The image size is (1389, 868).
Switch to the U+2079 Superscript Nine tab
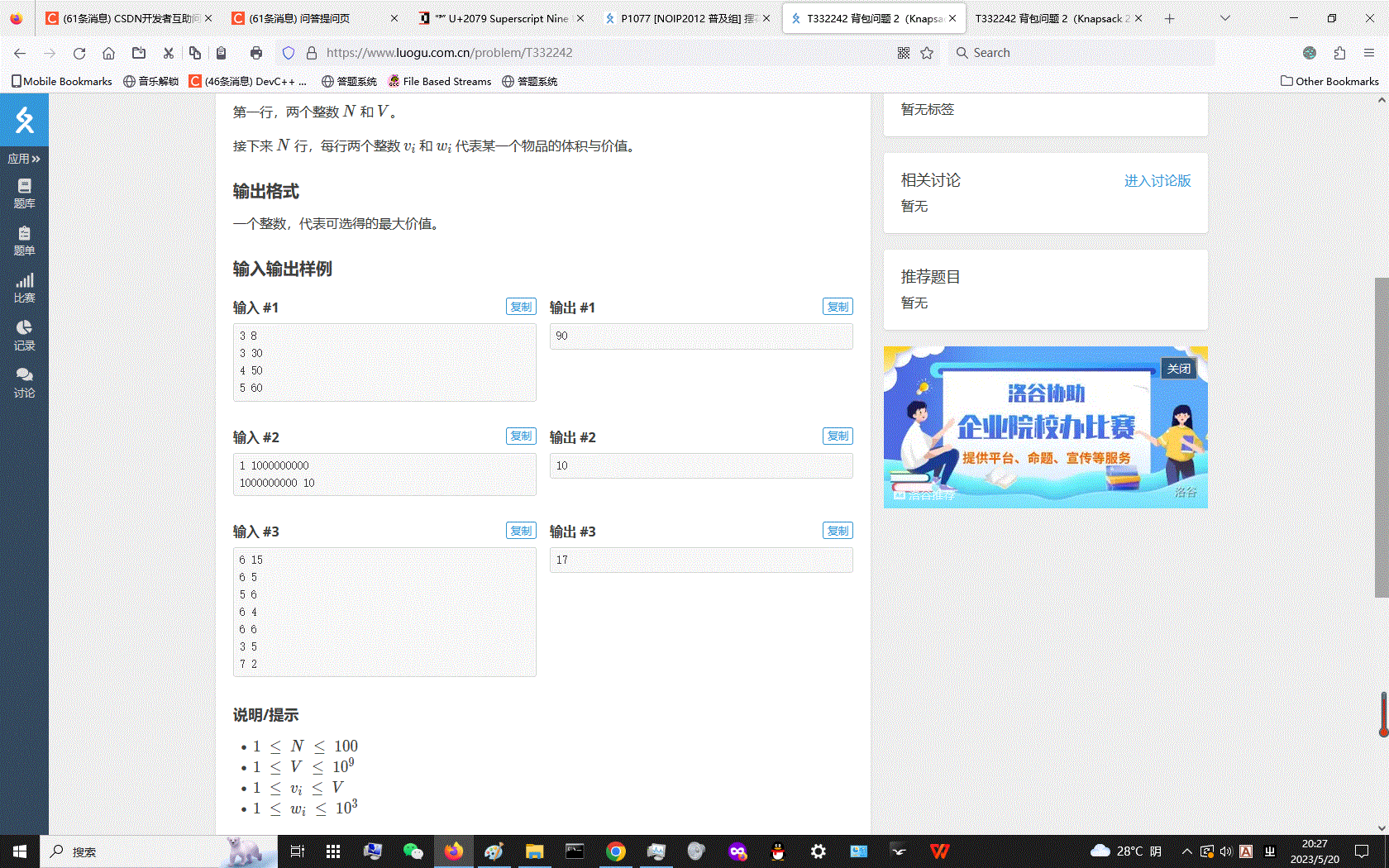tap(500, 18)
